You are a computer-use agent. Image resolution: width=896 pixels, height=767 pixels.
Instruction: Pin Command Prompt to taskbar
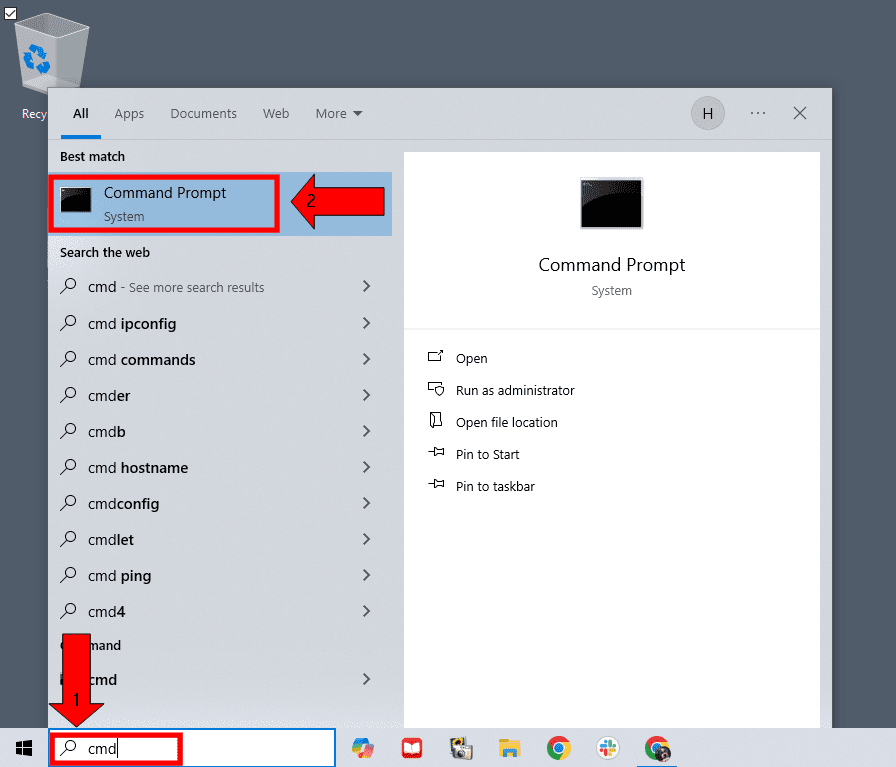[493, 486]
